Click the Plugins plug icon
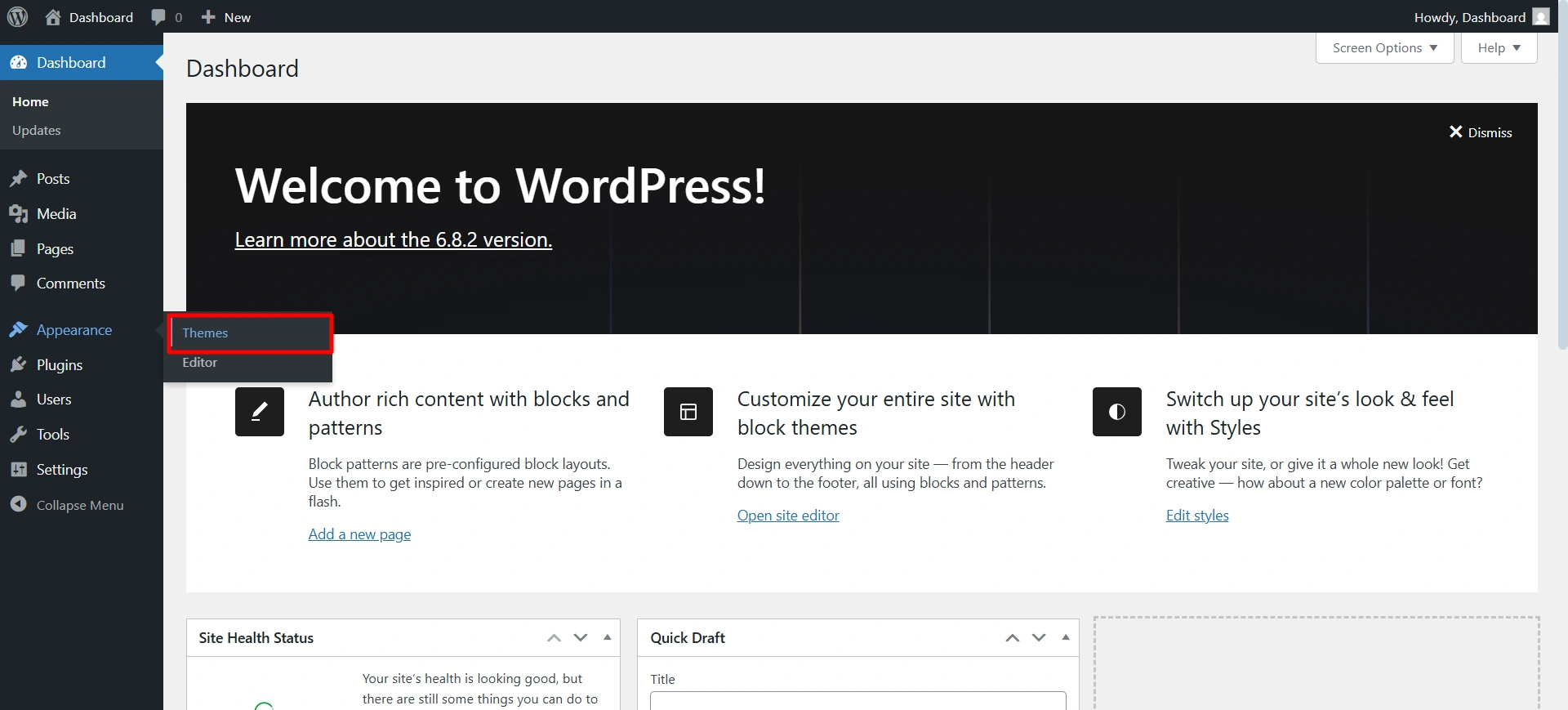1568x710 pixels. tap(18, 364)
